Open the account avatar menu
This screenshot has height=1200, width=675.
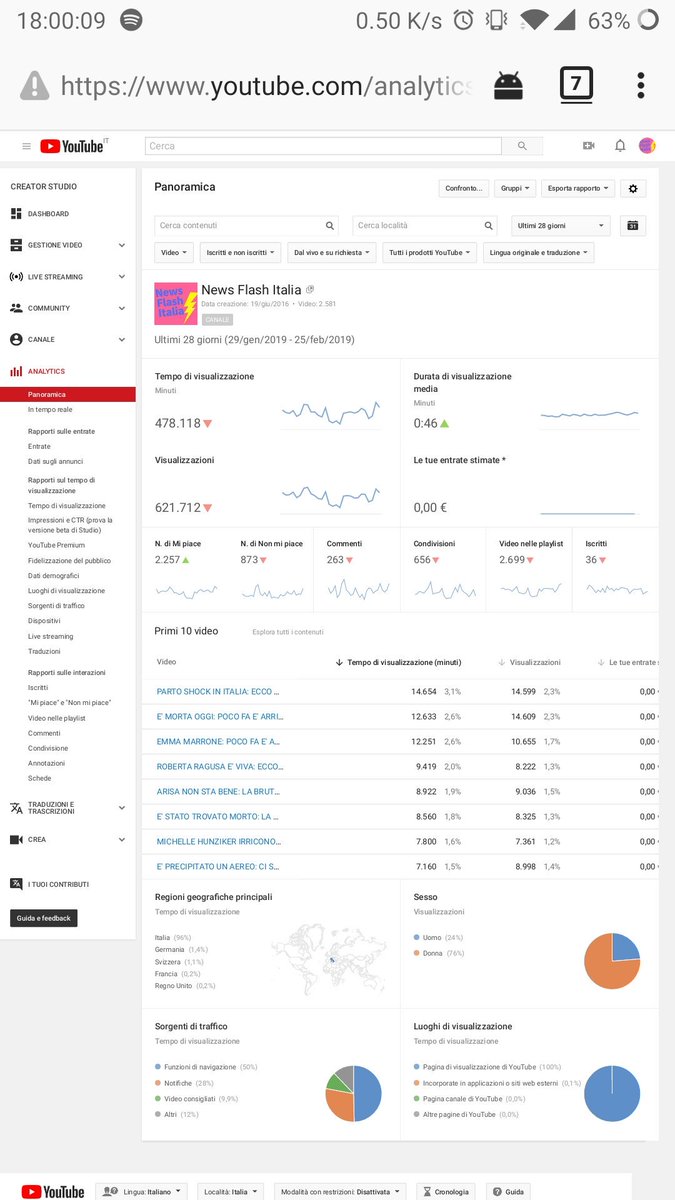pyautogui.click(x=647, y=146)
